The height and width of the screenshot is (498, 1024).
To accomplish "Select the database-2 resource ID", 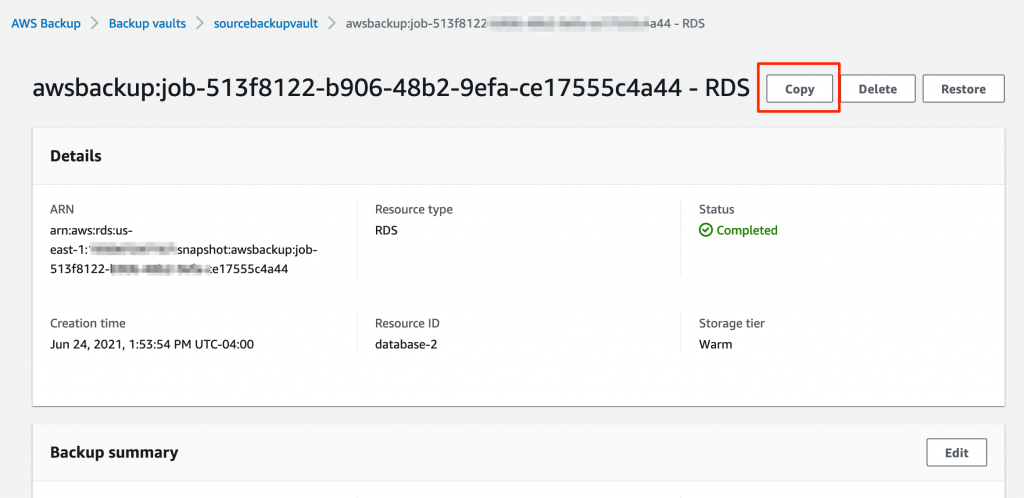I will click(x=406, y=344).
